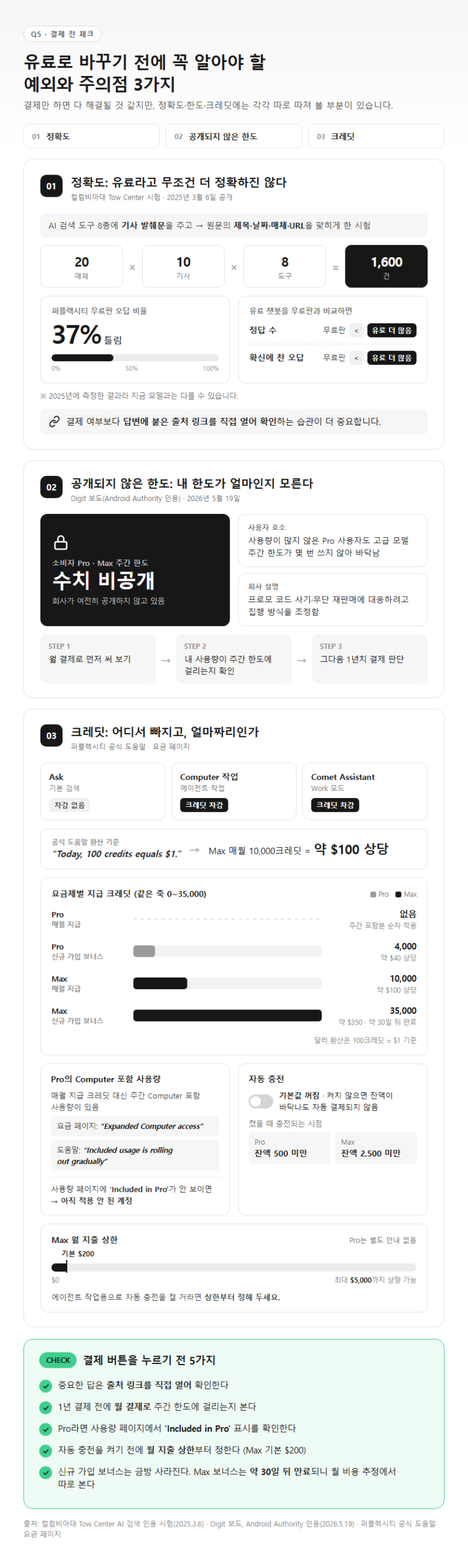
Task: Click the 20 매체 card
Action: click(x=81, y=266)
